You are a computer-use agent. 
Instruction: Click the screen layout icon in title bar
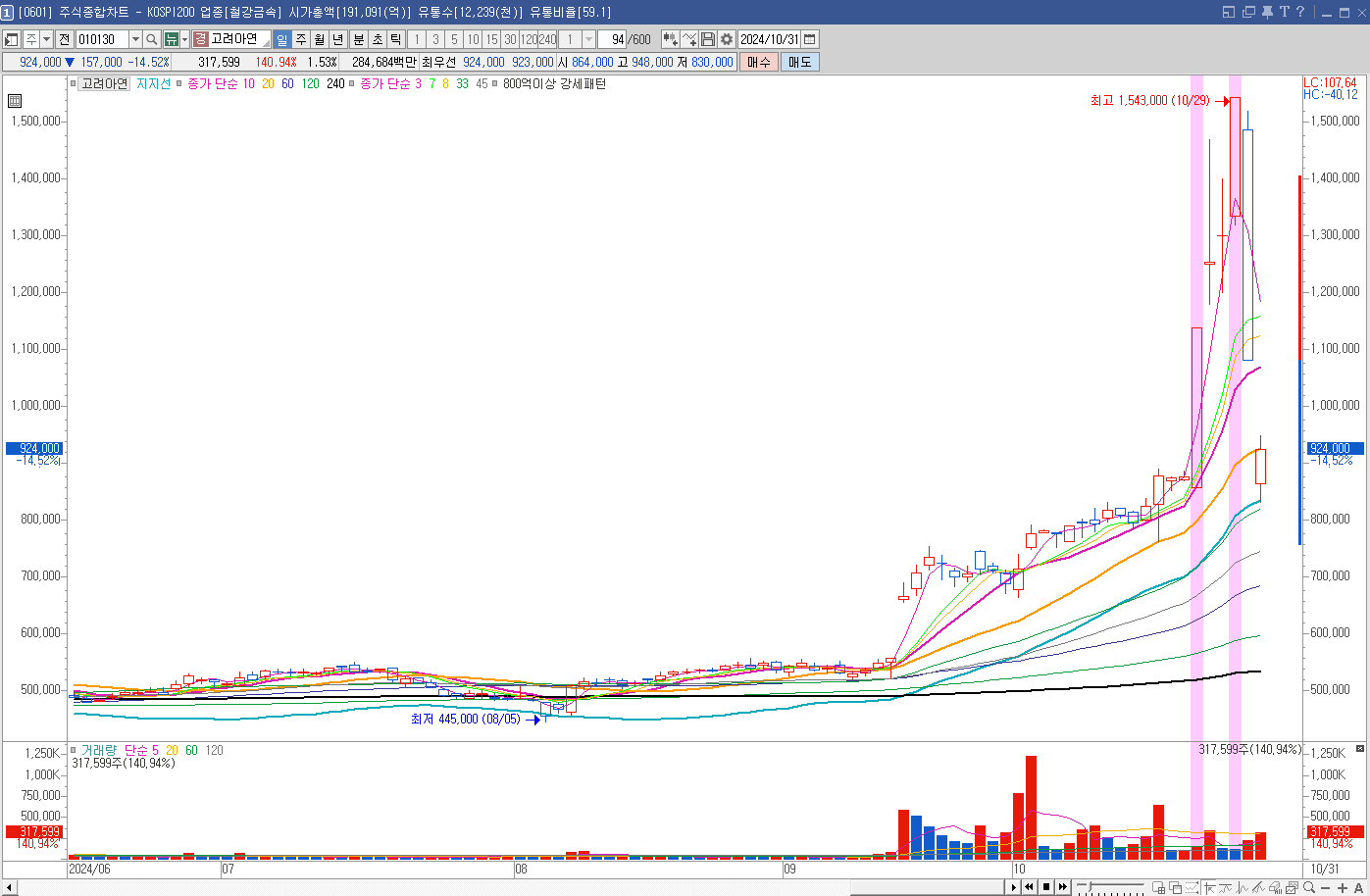(1229, 12)
